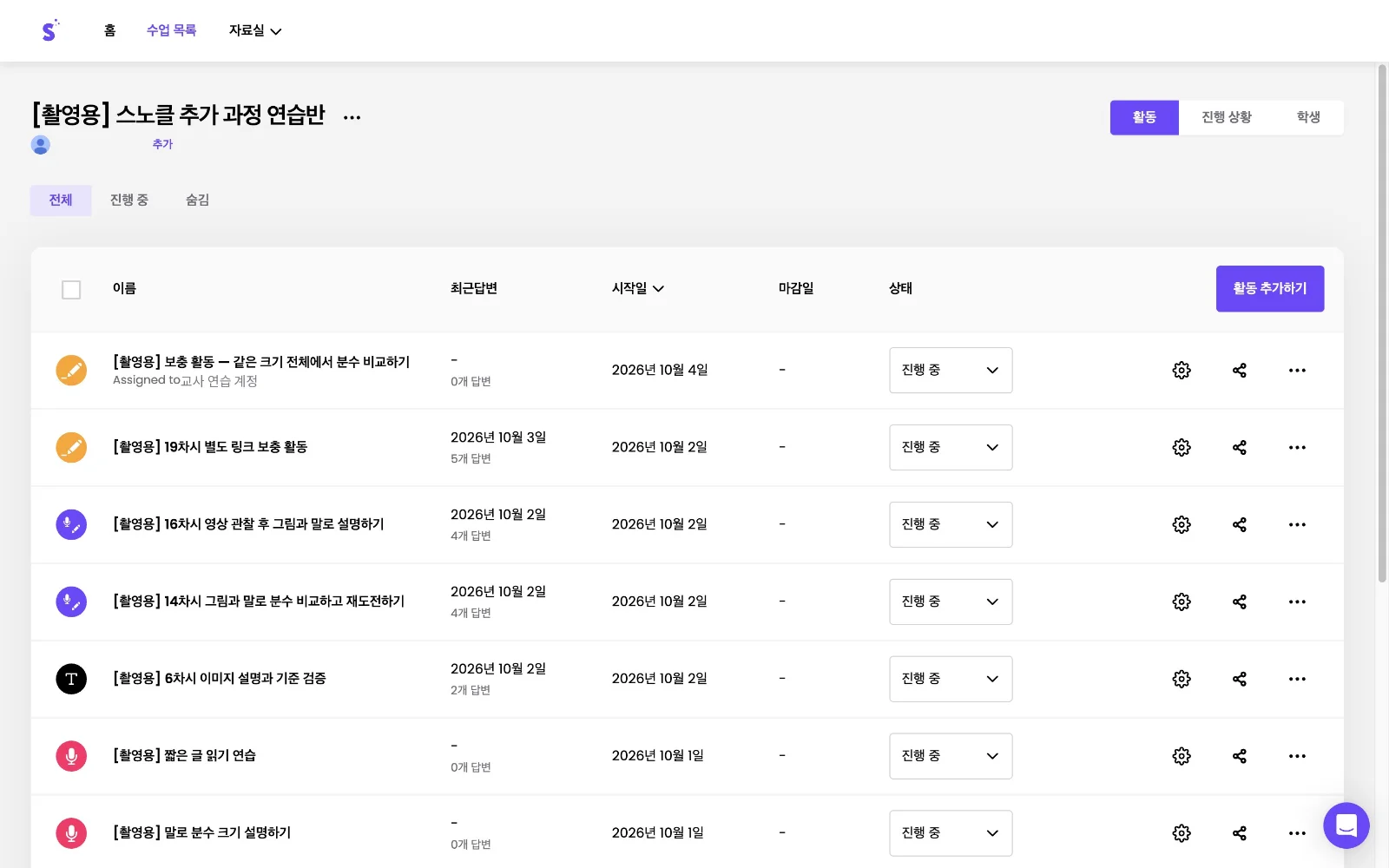Open settings gear for 14차시 row
This screenshot has height=868, width=1389.
tap(1182, 602)
